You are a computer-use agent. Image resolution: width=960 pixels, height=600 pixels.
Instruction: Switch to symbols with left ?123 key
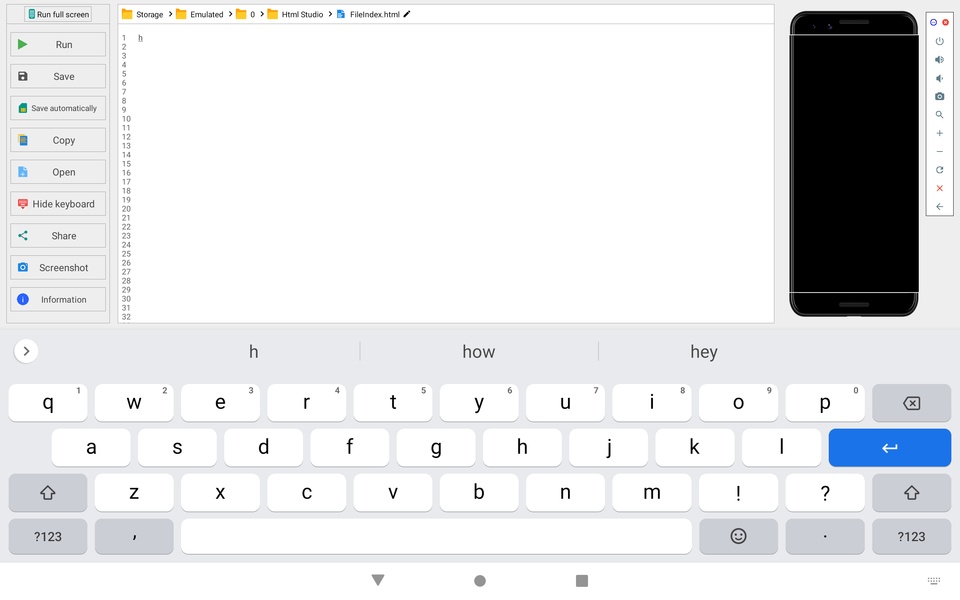point(48,536)
